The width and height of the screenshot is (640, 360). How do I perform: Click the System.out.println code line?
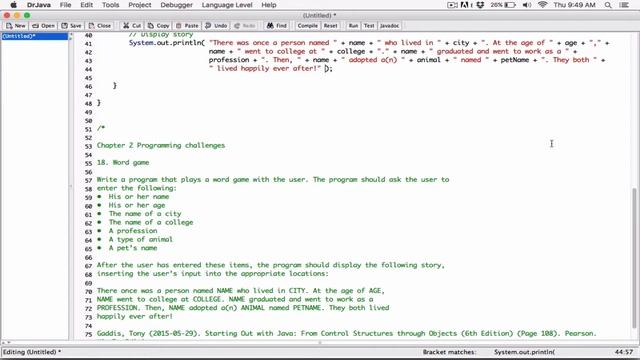[369, 42]
